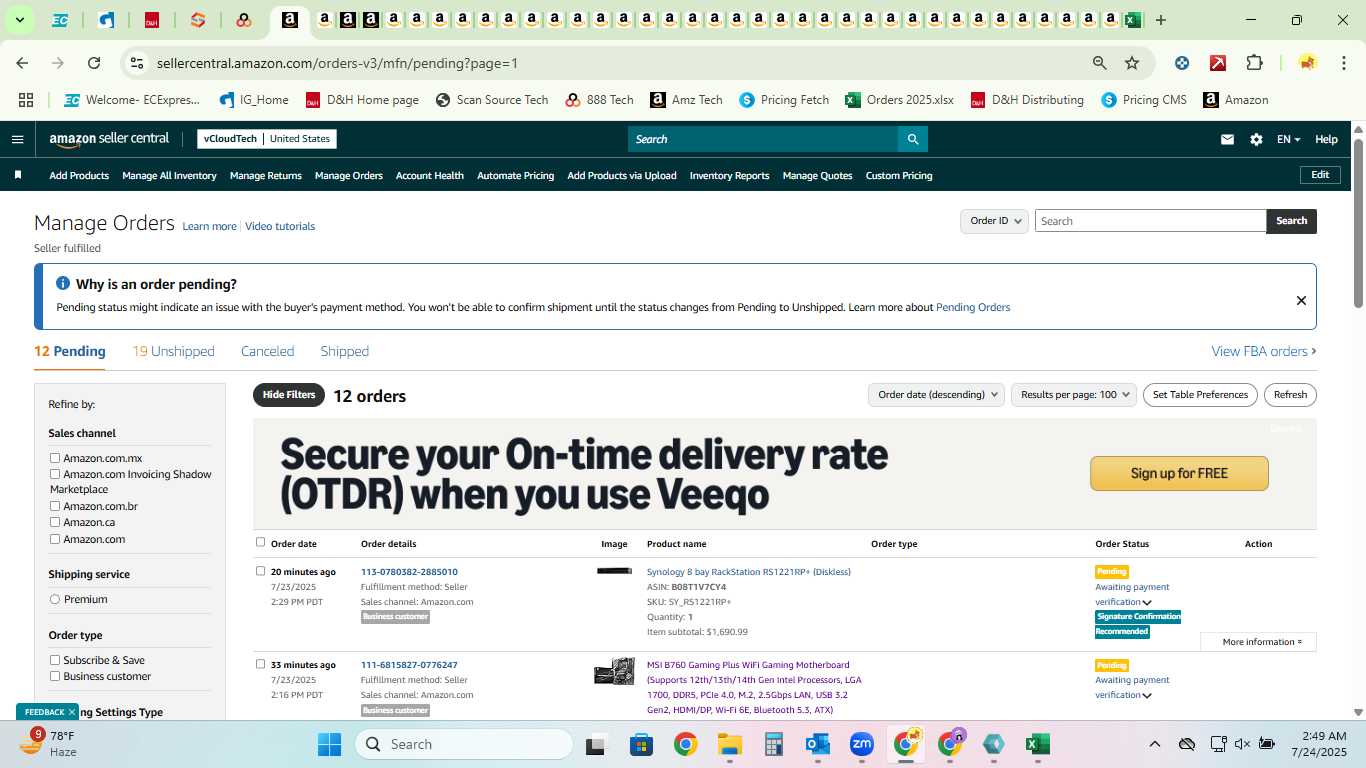Viewport: 1366px width, 768px height.
Task: Switch to the 19 Unshipped tab
Action: [173, 351]
